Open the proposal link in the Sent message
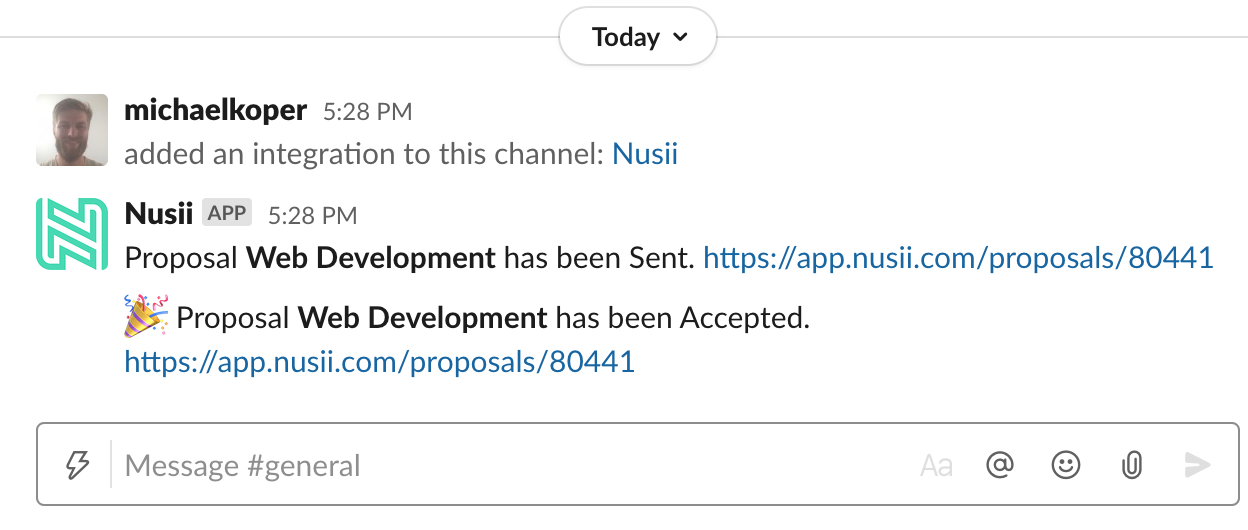 click(x=958, y=258)
